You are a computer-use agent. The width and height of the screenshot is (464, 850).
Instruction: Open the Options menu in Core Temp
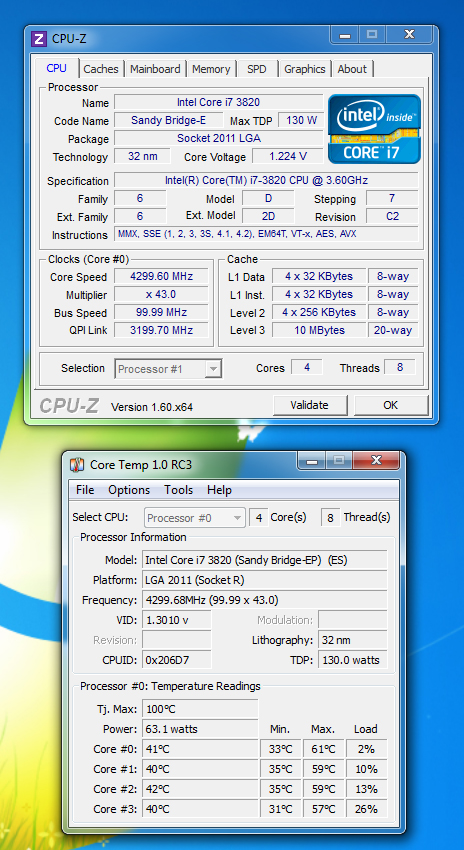coord(129,490)
